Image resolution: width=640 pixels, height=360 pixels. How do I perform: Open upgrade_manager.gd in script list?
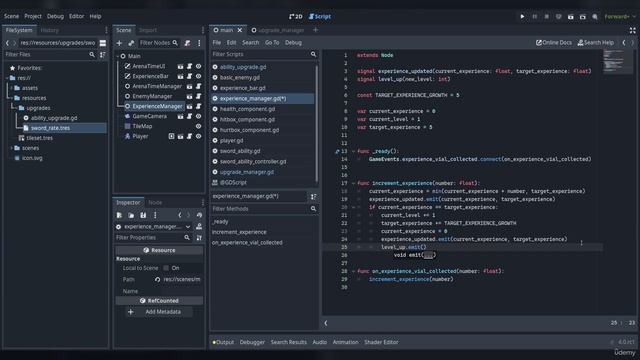(247, 172)
